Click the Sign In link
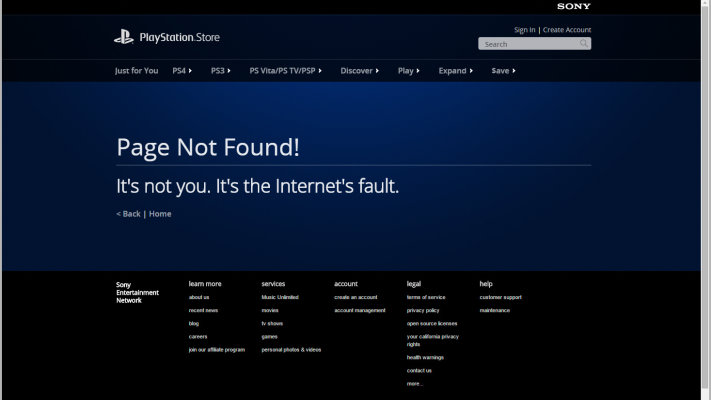Screen dimensions: 711x400 tap(524, 30)
